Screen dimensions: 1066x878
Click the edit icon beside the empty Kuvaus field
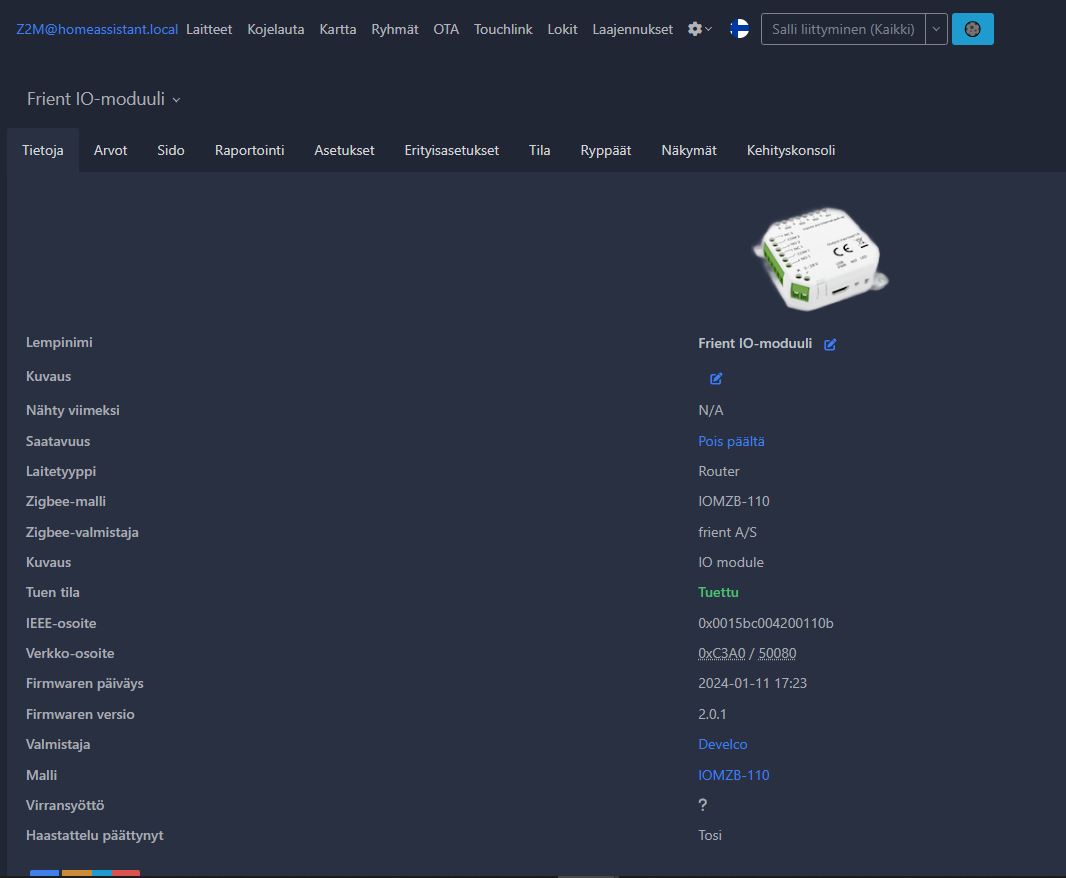click(x=716, y=379)
